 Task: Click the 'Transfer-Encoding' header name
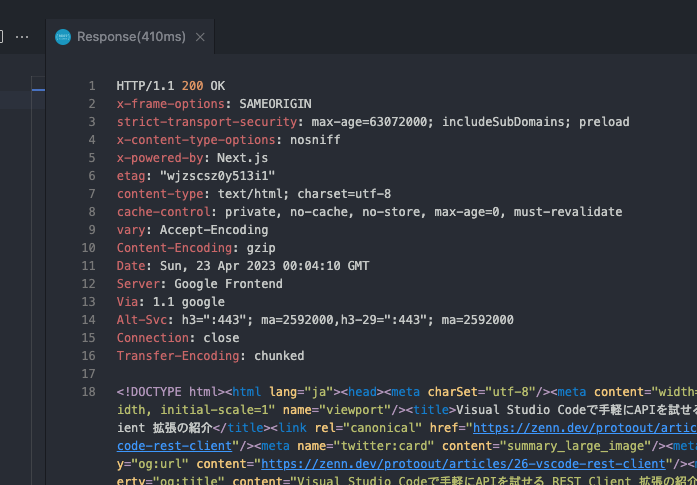click(x=178, y=356)
